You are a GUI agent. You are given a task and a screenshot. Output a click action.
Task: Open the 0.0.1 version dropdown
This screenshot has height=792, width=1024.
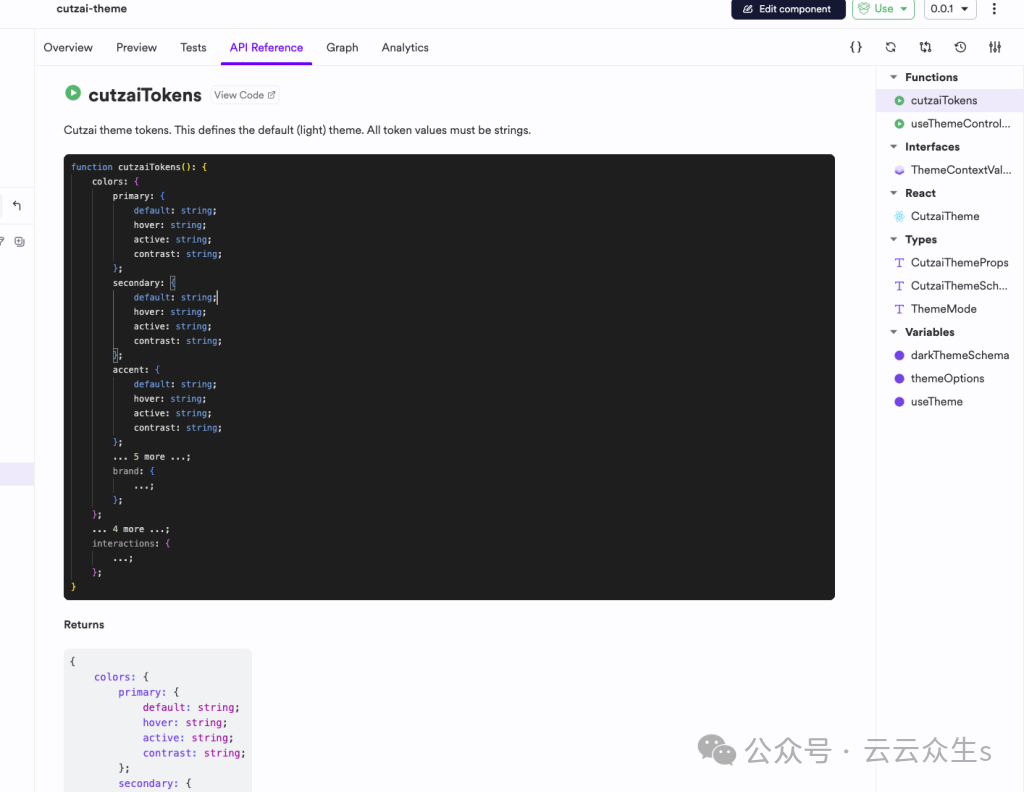(x=950, y=8)
